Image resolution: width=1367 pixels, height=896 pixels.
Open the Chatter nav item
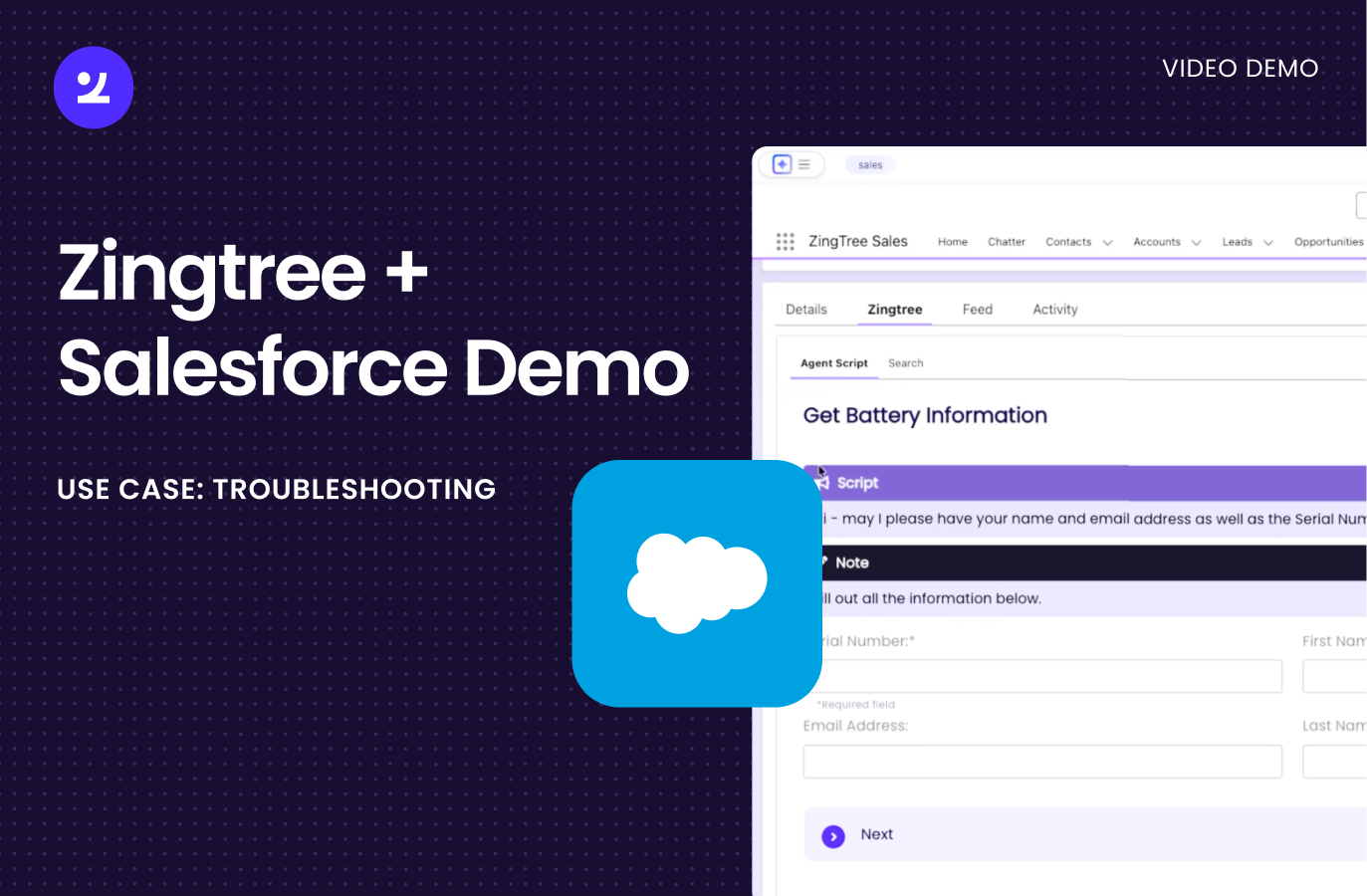point(1007,242)
